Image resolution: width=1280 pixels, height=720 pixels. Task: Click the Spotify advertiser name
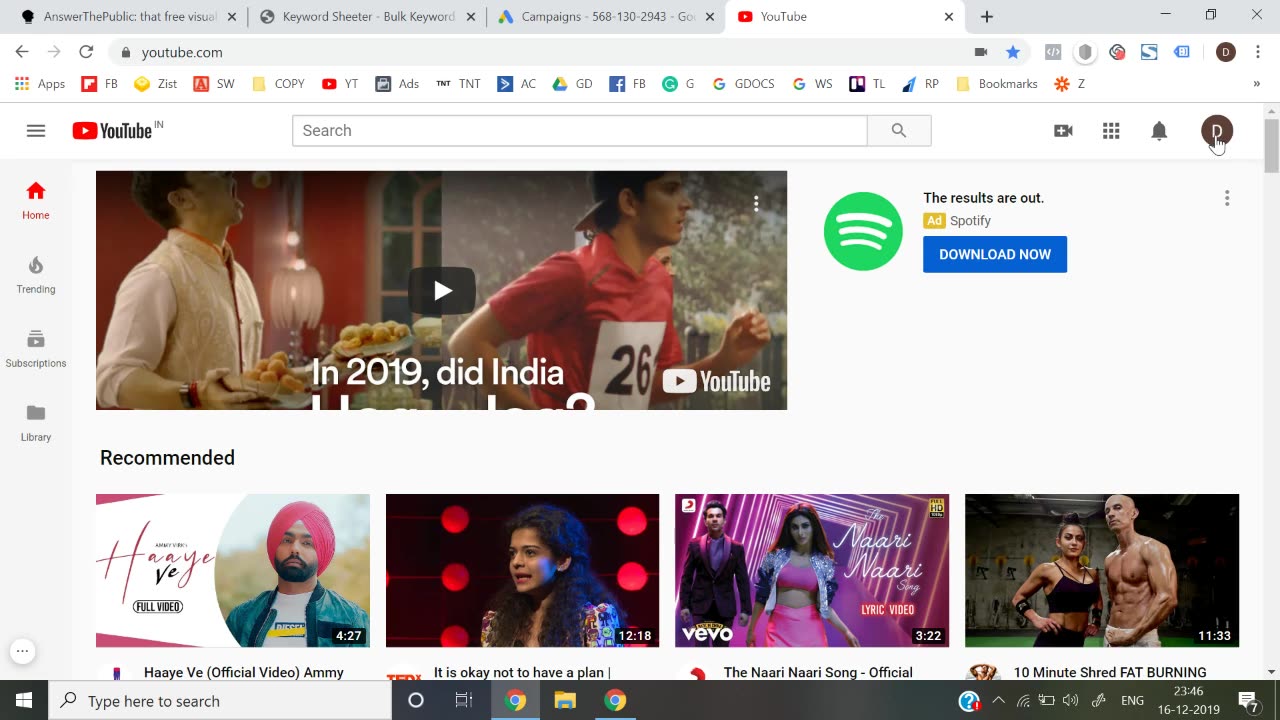[970, 221]
